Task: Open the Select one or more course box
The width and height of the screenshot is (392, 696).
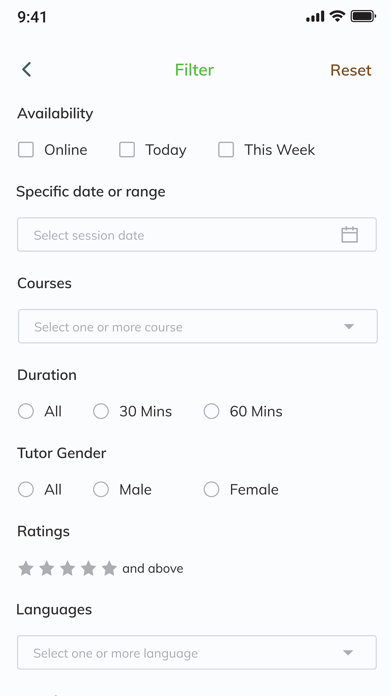Action: (198, 326)
